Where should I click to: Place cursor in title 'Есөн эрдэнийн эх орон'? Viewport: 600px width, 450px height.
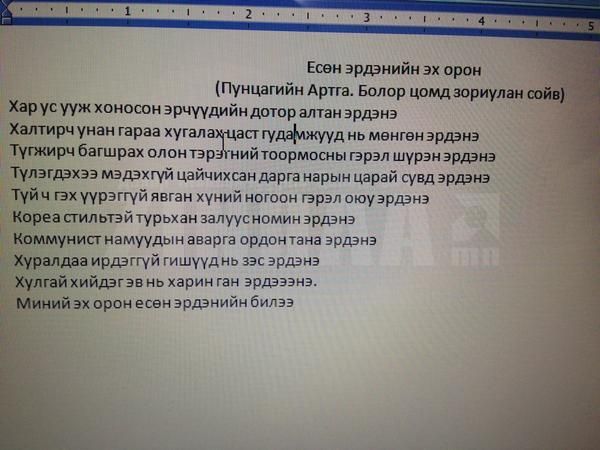coord(394,70)
